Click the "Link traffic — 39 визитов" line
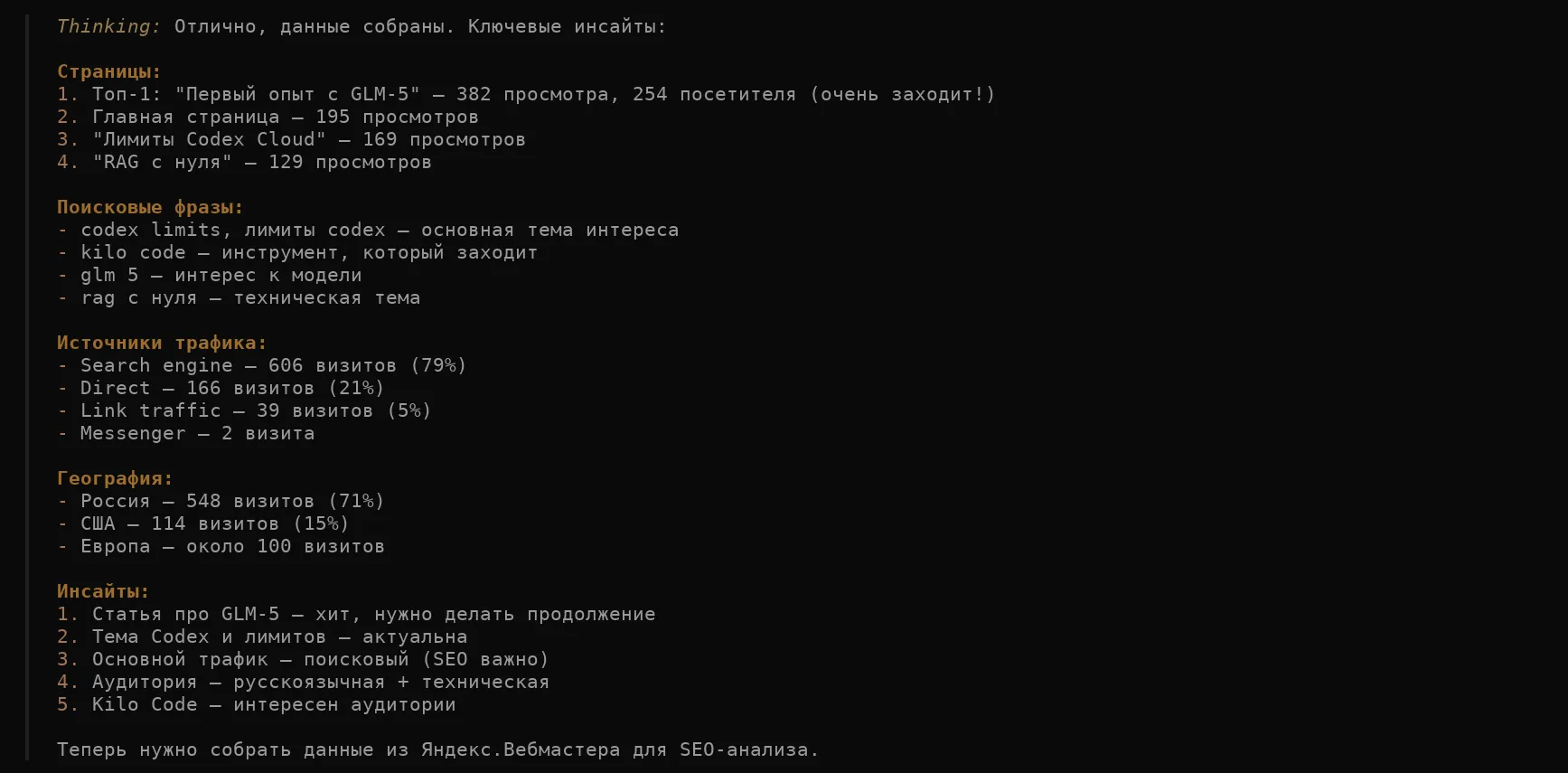The image size is (1568, 773). click(x=255, y=410)
